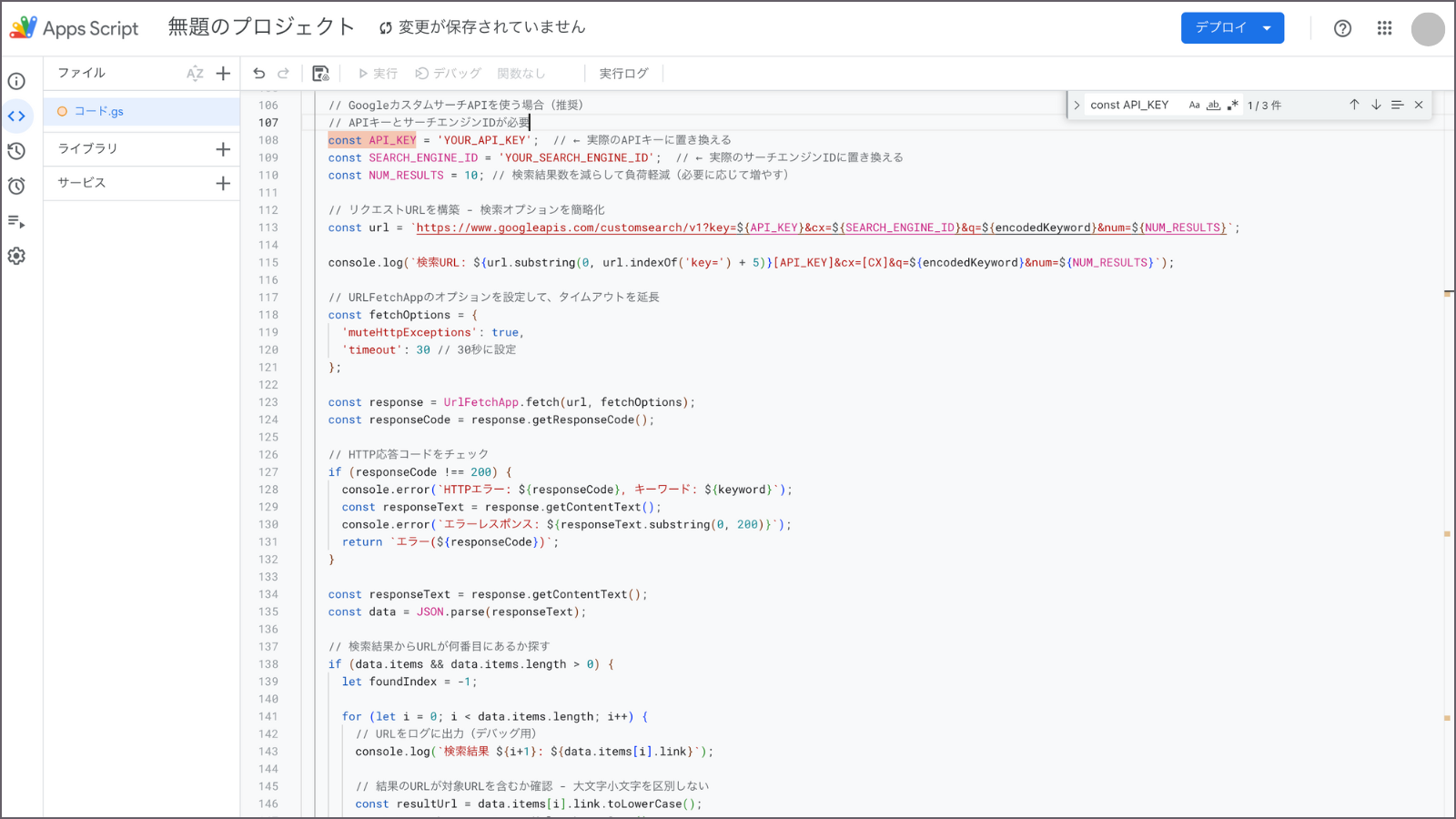Viewport: 1456px width, 819px height.
Task: Open the Help question mark icon
Action: pyautogui.click(x=1342, y=28)
